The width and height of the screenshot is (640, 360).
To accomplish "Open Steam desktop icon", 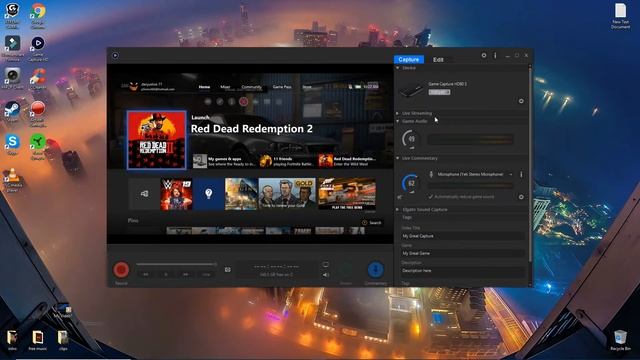I will click(x=12, y=111).
